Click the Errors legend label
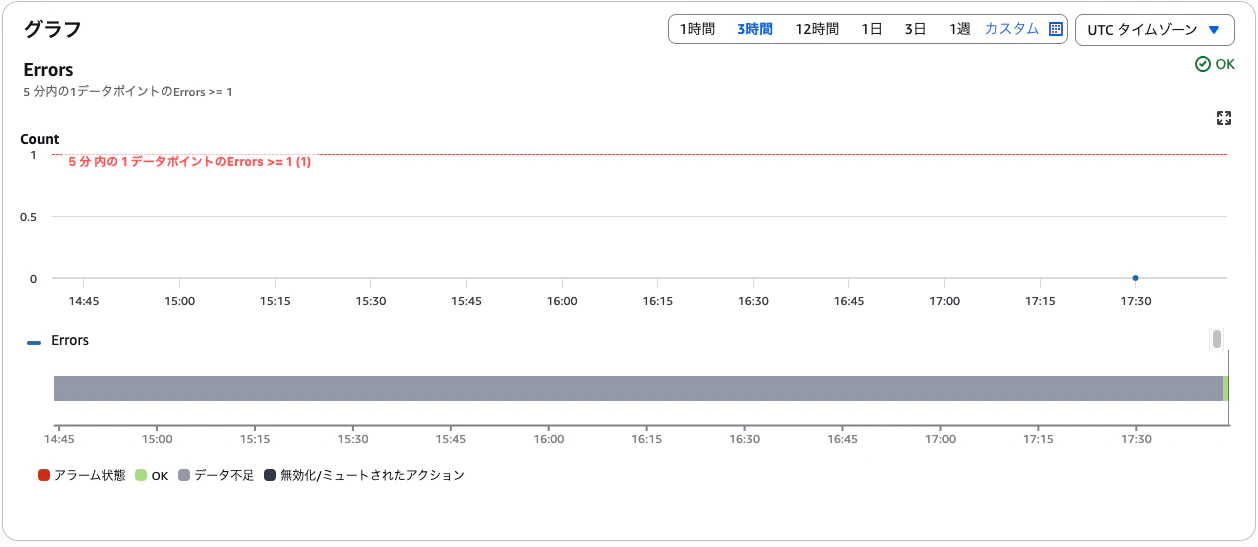Image resolution: width=1258 pixels, height=547 pixels. pos(70,340)
